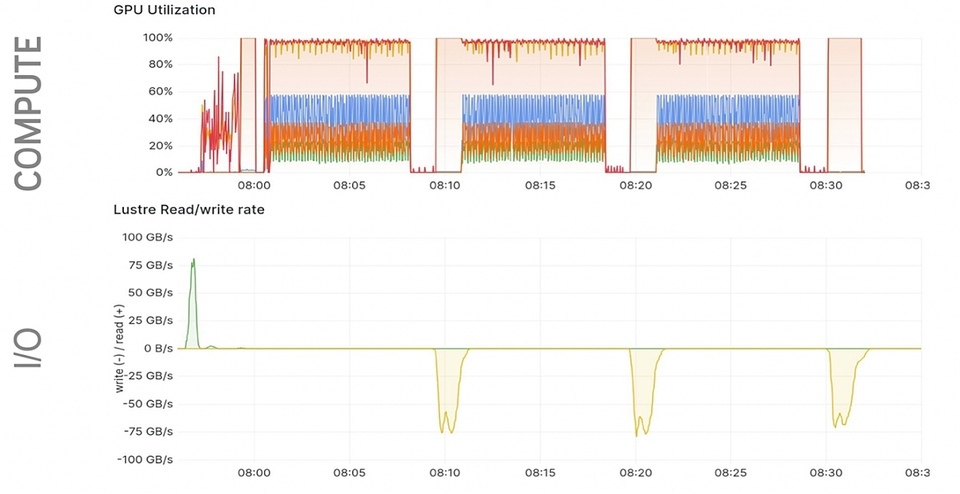Select the 08:20 tick on Lustre chart

coord(636,473)
